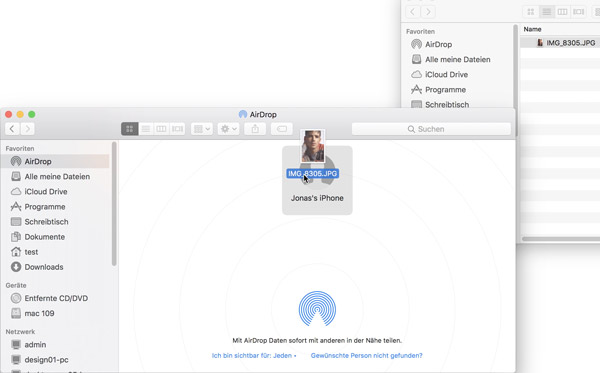
Task: Switch AirDrop window to icon view
Action: coord(130,129)
